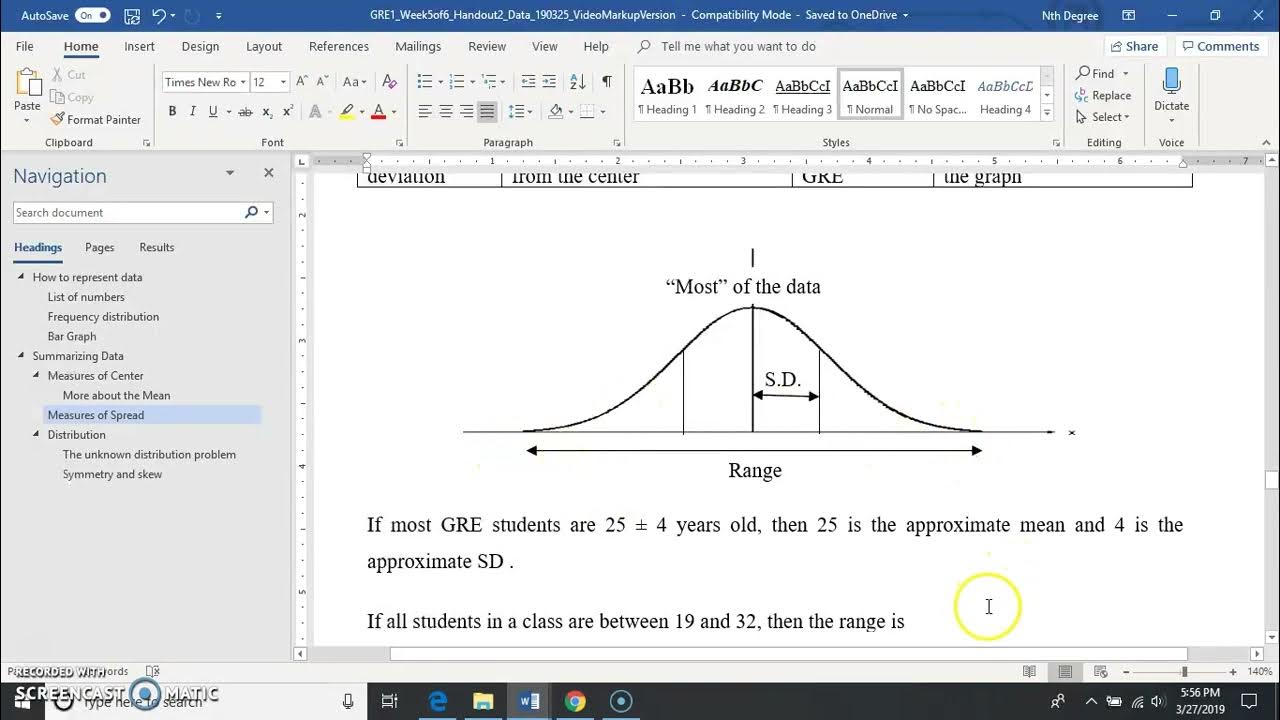The height and width of the screenshot is (720, 1280).
Task: Toggle Superscript formatting
Action: [x=288, y=111]
